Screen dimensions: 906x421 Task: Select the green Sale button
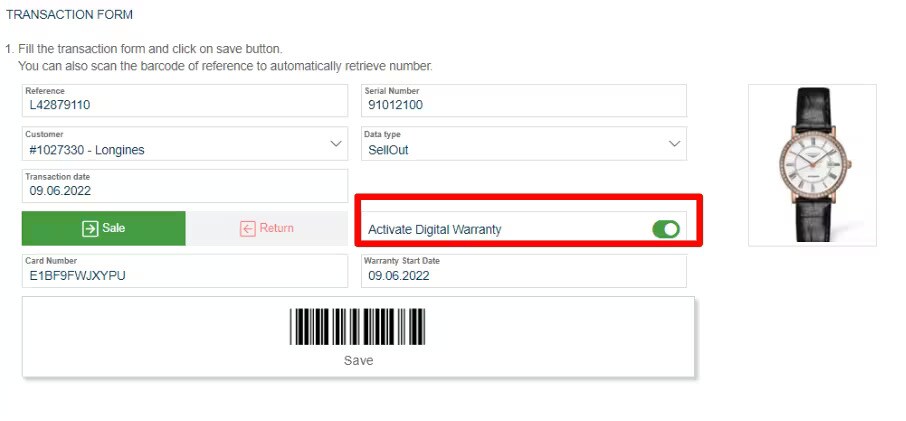coord(103,228)
